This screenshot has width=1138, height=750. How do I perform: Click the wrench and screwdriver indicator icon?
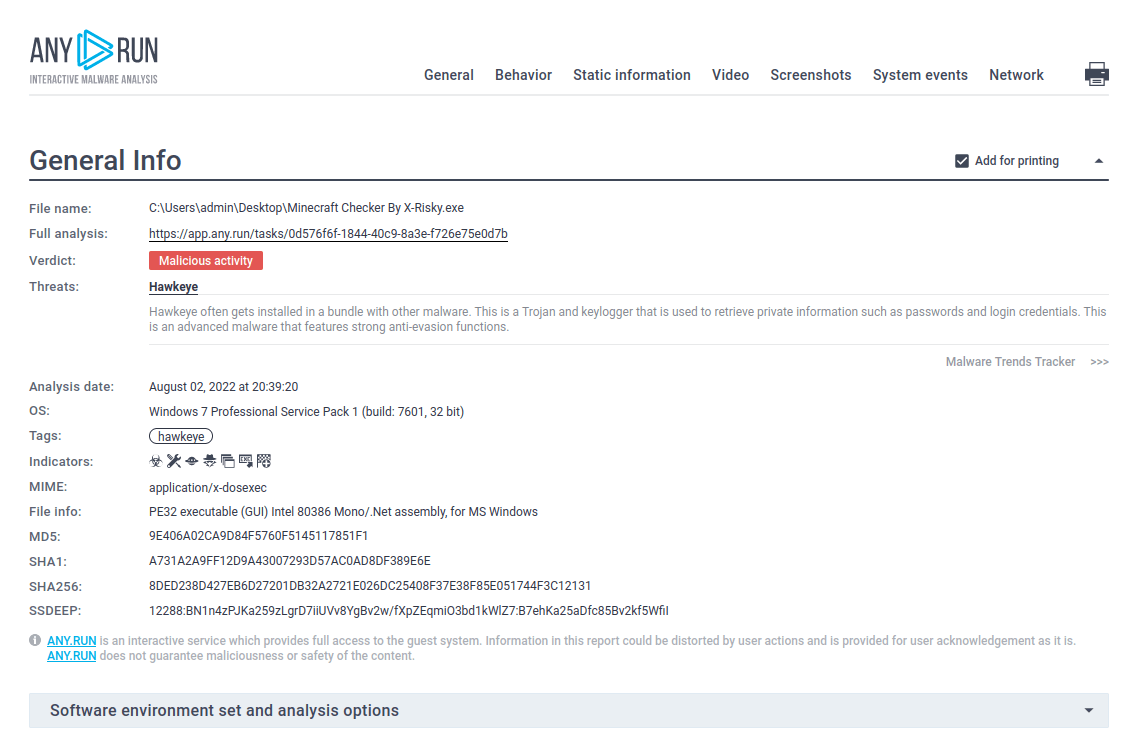[173, 461]
